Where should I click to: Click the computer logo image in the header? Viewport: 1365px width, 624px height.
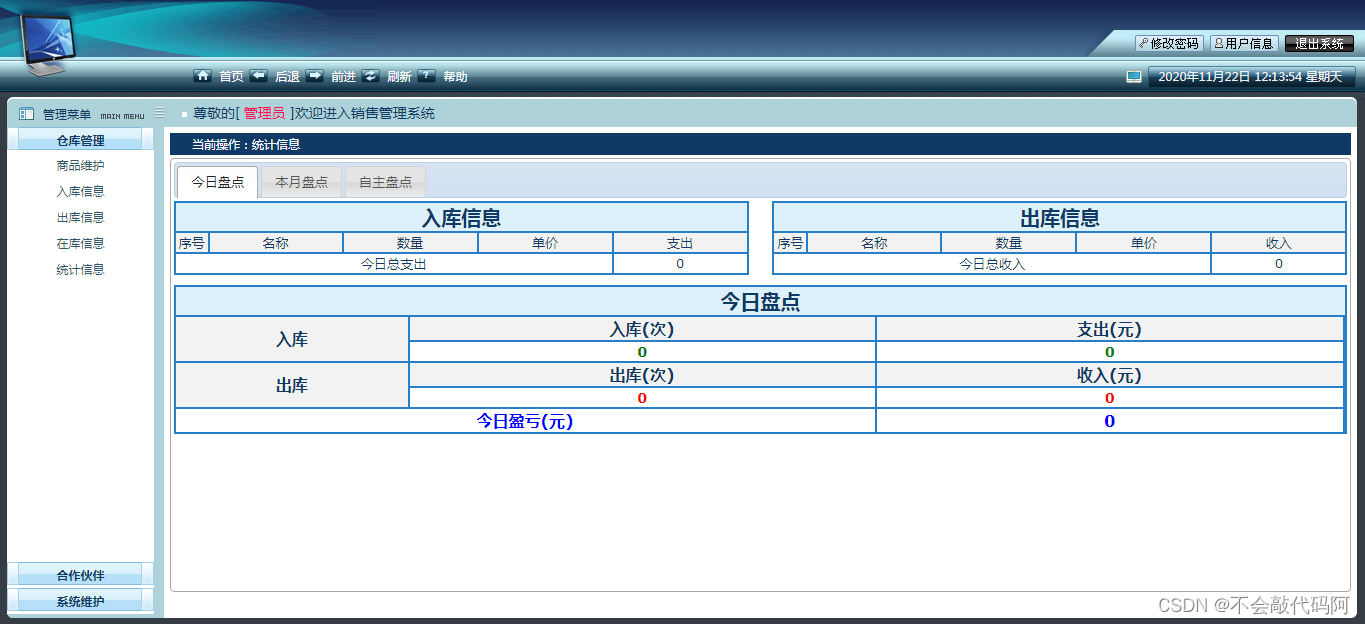pyautogui.click(x=47, y=45)
